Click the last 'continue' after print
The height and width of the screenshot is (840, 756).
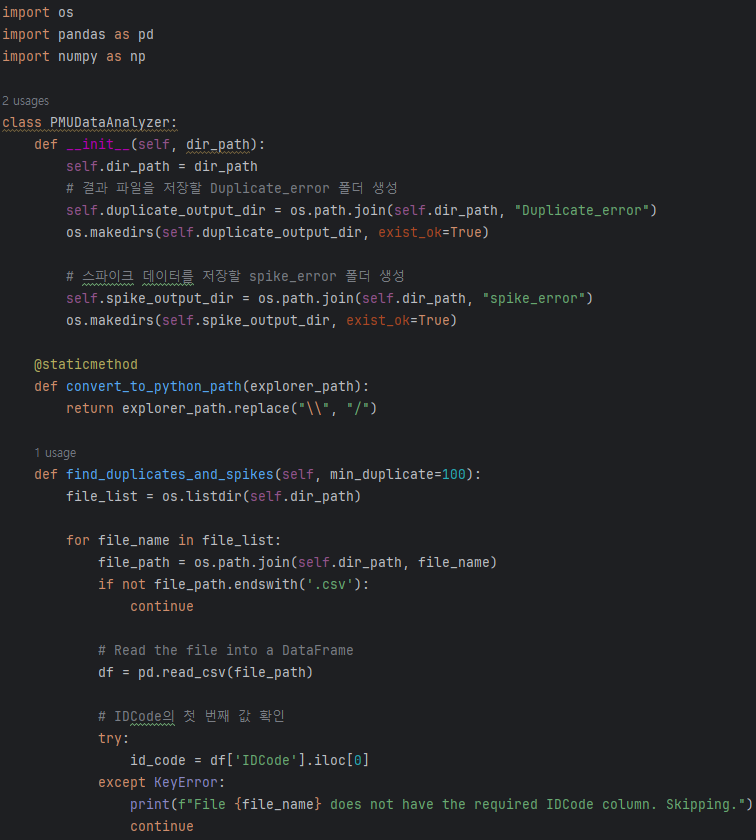pos(162,826)
